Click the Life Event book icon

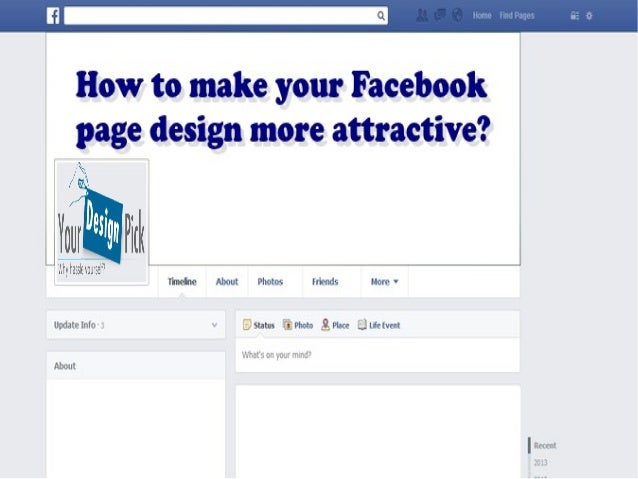point(362,324)
